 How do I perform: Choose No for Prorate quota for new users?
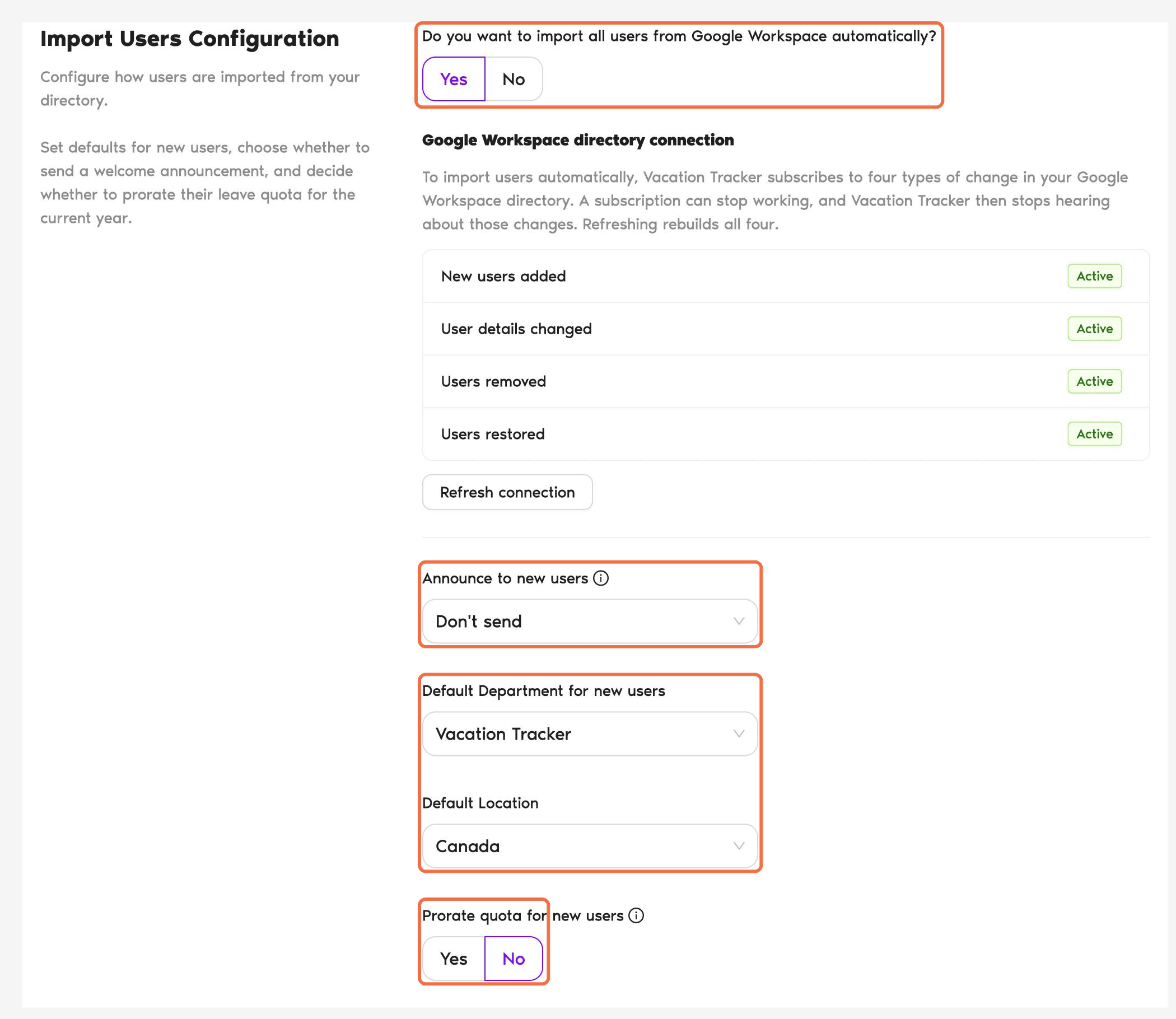(x=514, y=959)
